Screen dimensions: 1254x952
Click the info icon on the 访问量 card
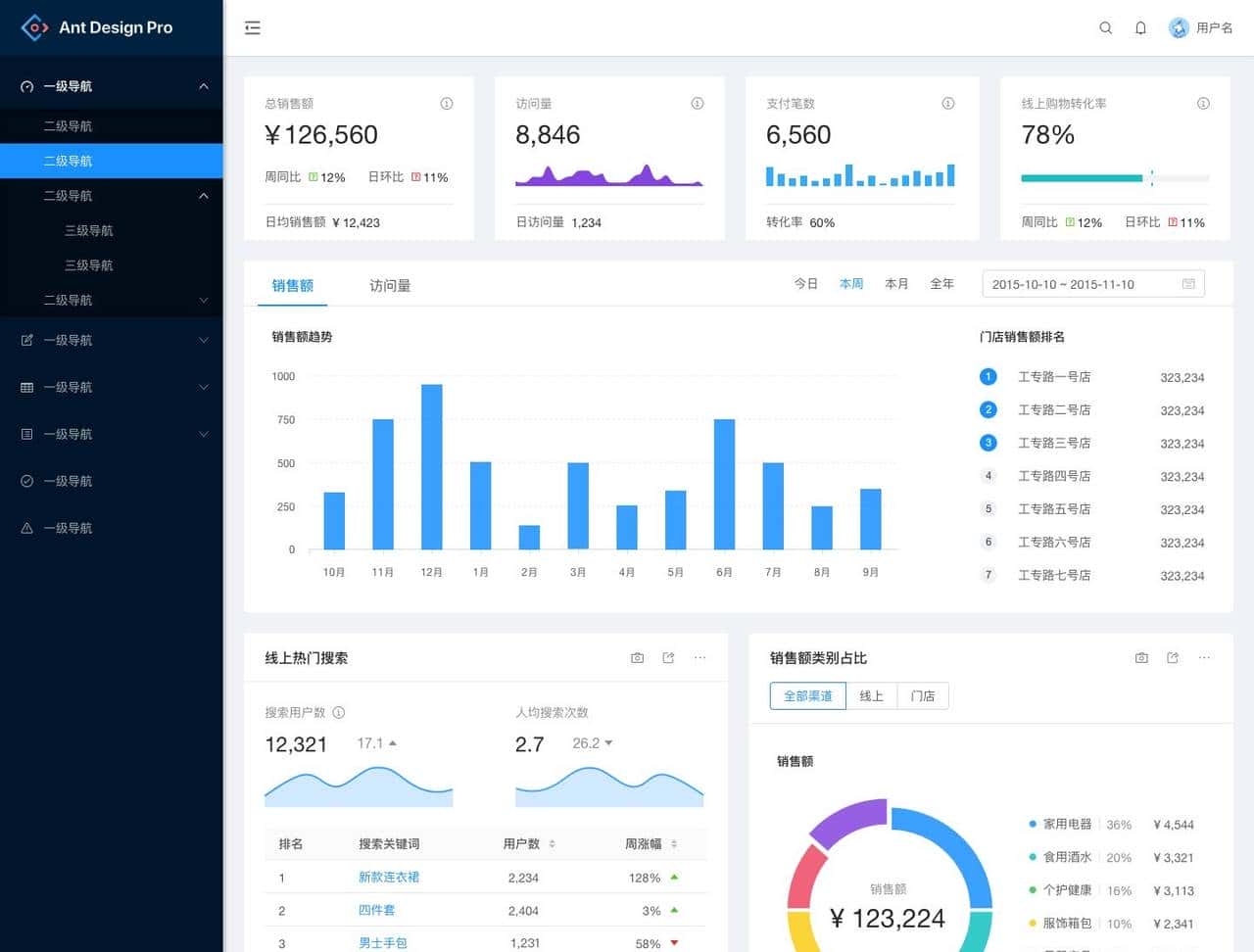tap(697, 103)
